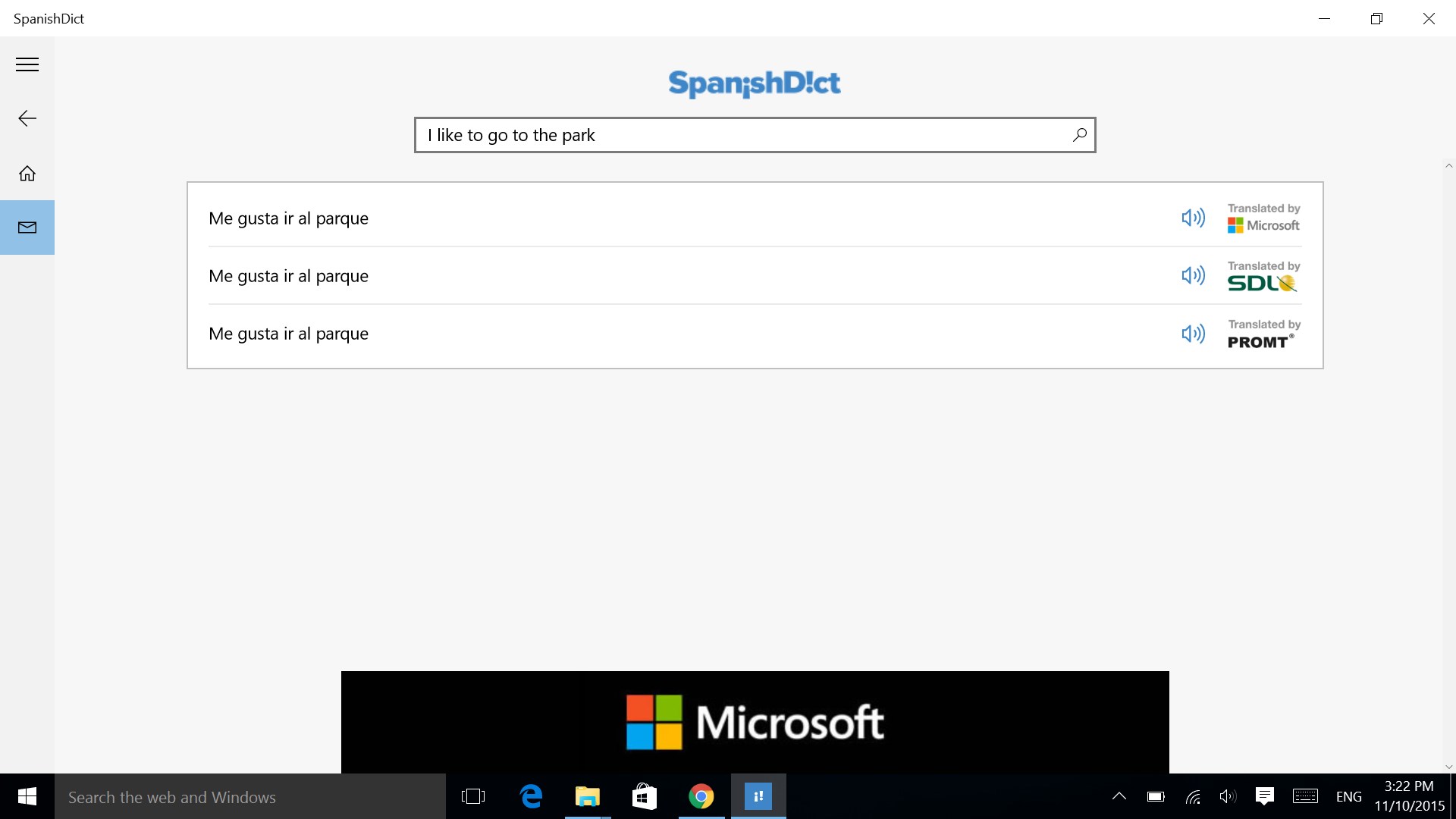Click the Microsoft ad banner
The height and width of the screenshot is (819, 1456).
[x=754, y=721]
